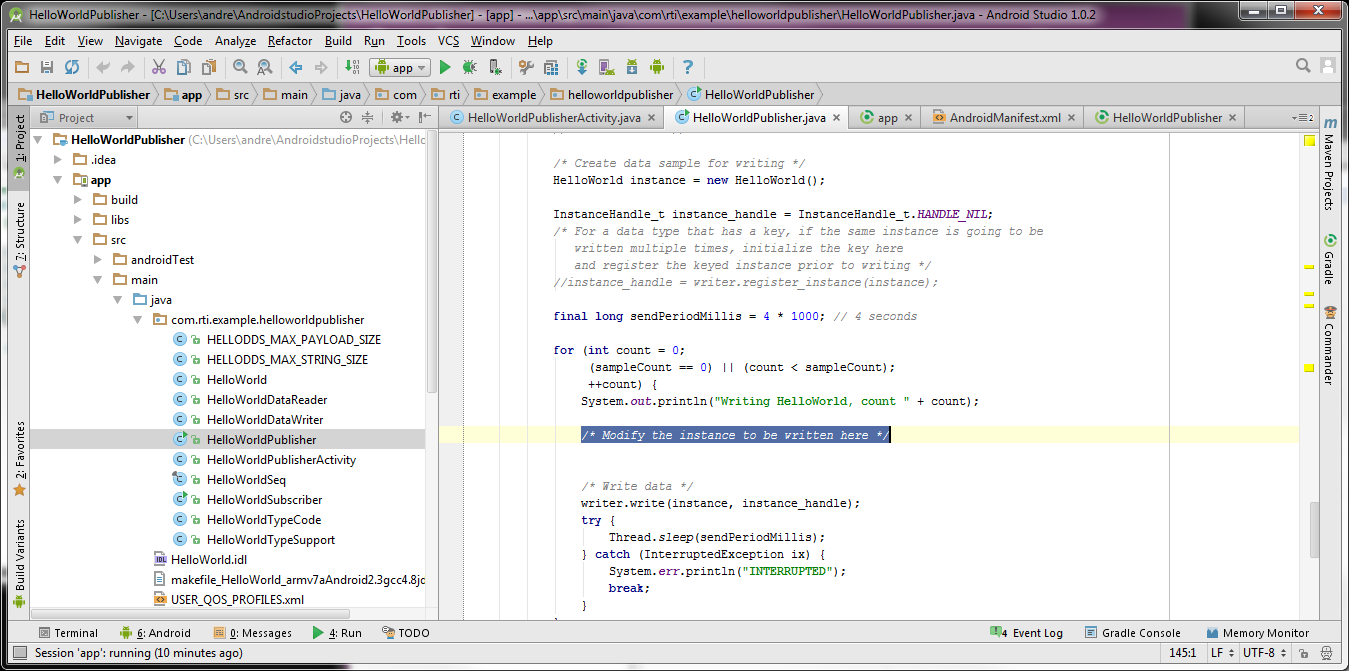This screenshot has height=671, width=1349.
Task: Open Project panel gear settings
Action: (398, 117)
